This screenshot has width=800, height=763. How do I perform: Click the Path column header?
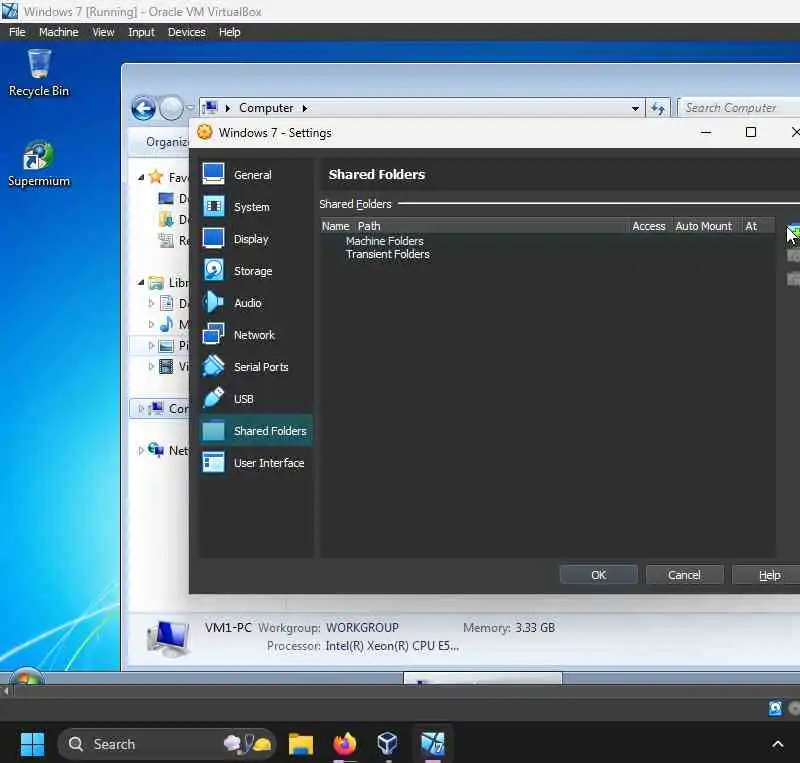(369, 226)
